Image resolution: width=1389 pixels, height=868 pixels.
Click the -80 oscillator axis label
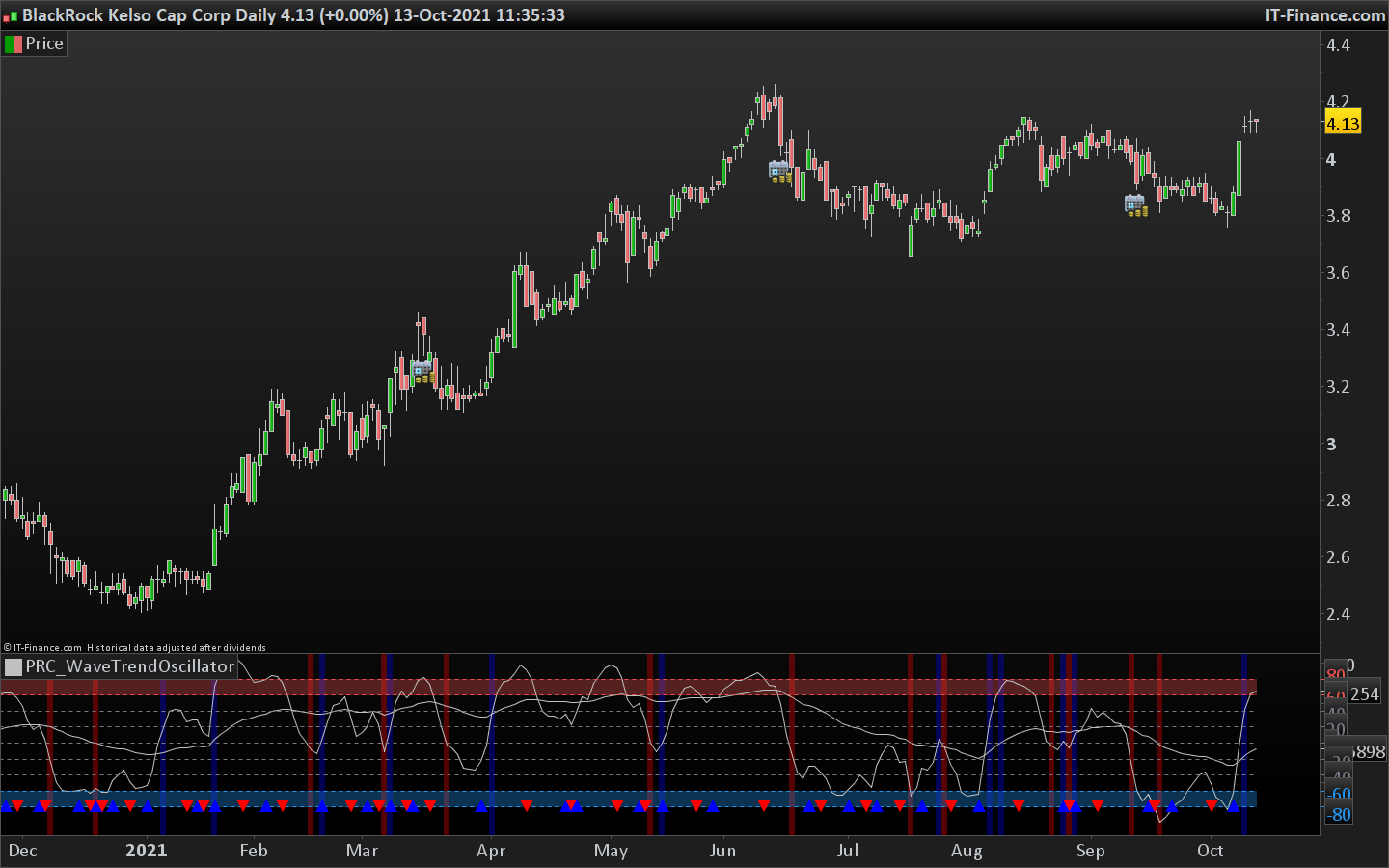[1339, 815]
